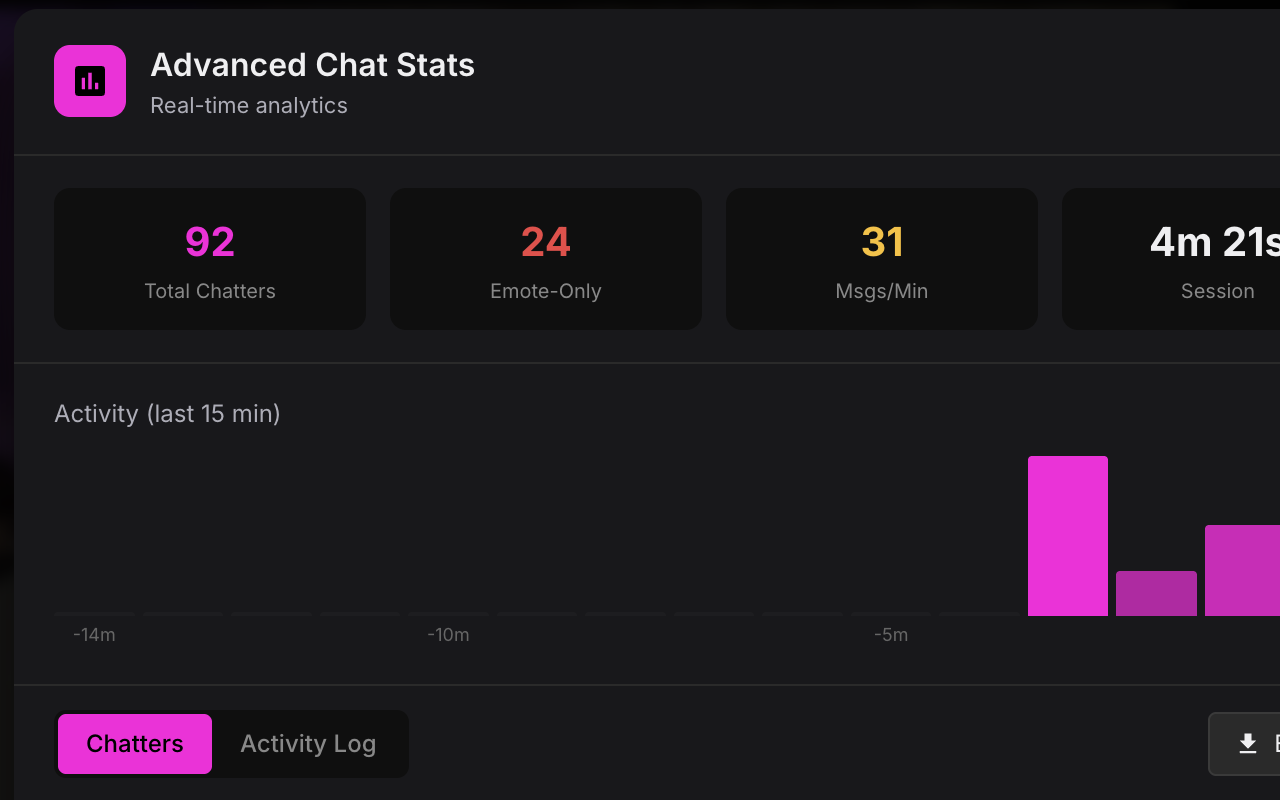Screen dimensions: 1280x800
Task: Click the export button beside the tabs
Action: click(x=1244, y=744)
